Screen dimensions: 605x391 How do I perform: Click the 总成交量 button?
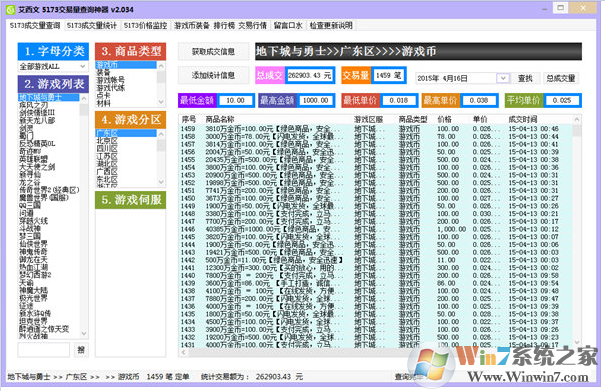pos(561,78)
